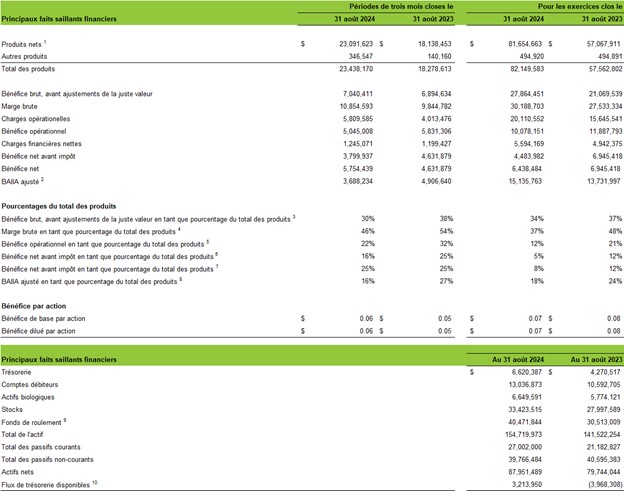Viewport: 624px width, 491px height.
Task: Click the 'Charges opérationnelles' row label
Action: (36, 119)
